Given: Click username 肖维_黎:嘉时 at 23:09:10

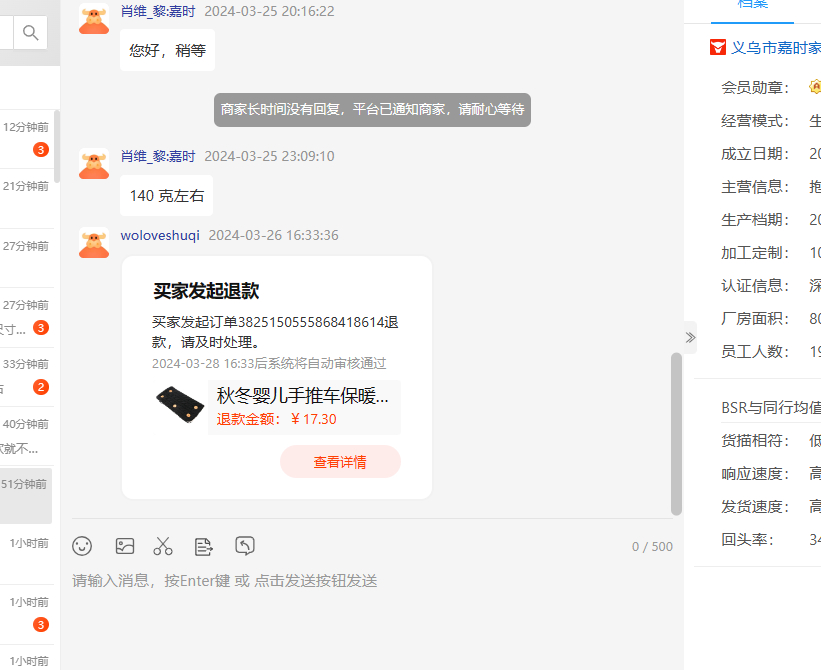Looking at the screenshot, I should point(158,156).
